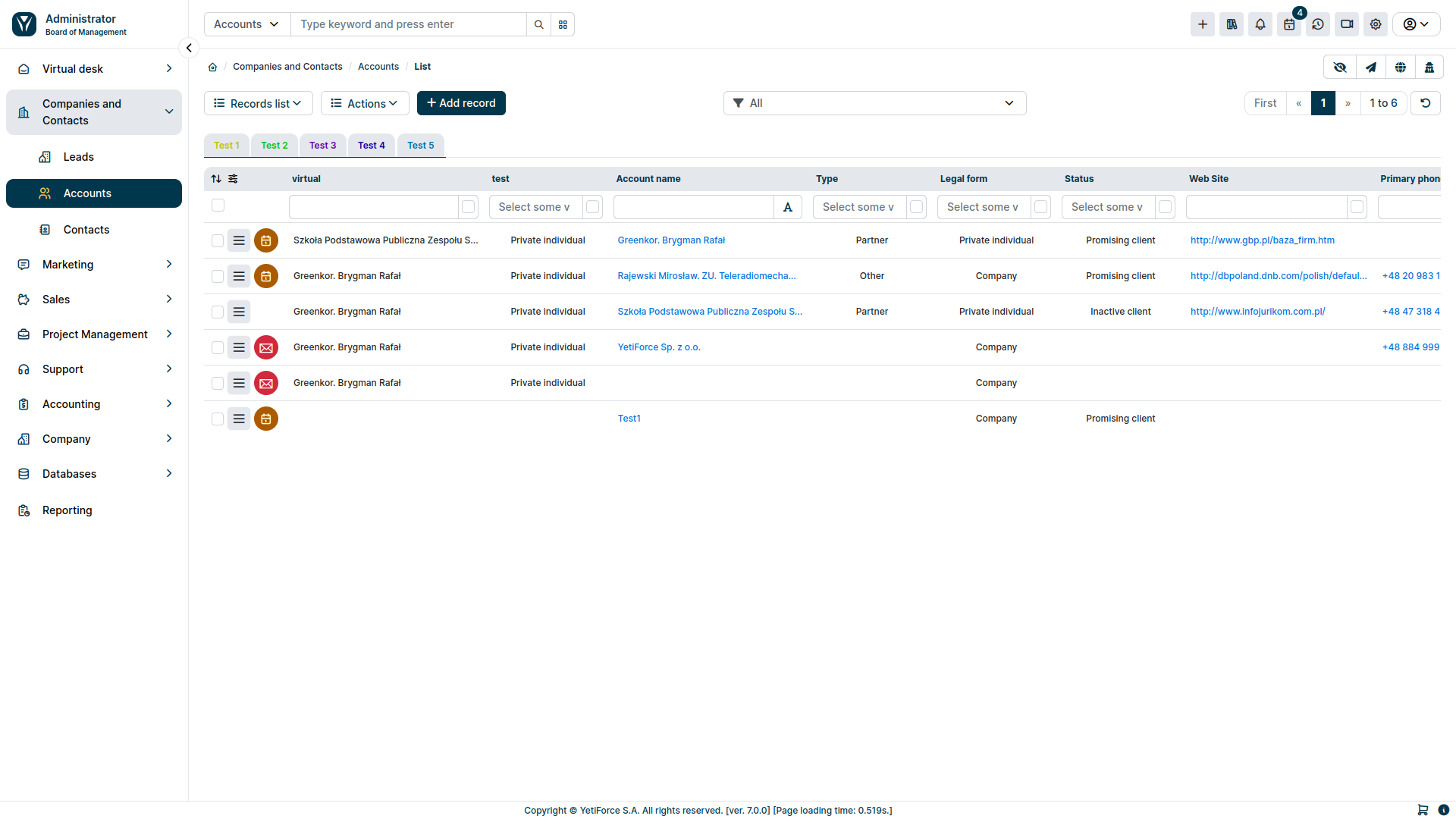The width and height of the screenshot is (1456, 819).
Task: Toggle the virtual column filter checkbox
Action: 469,207
